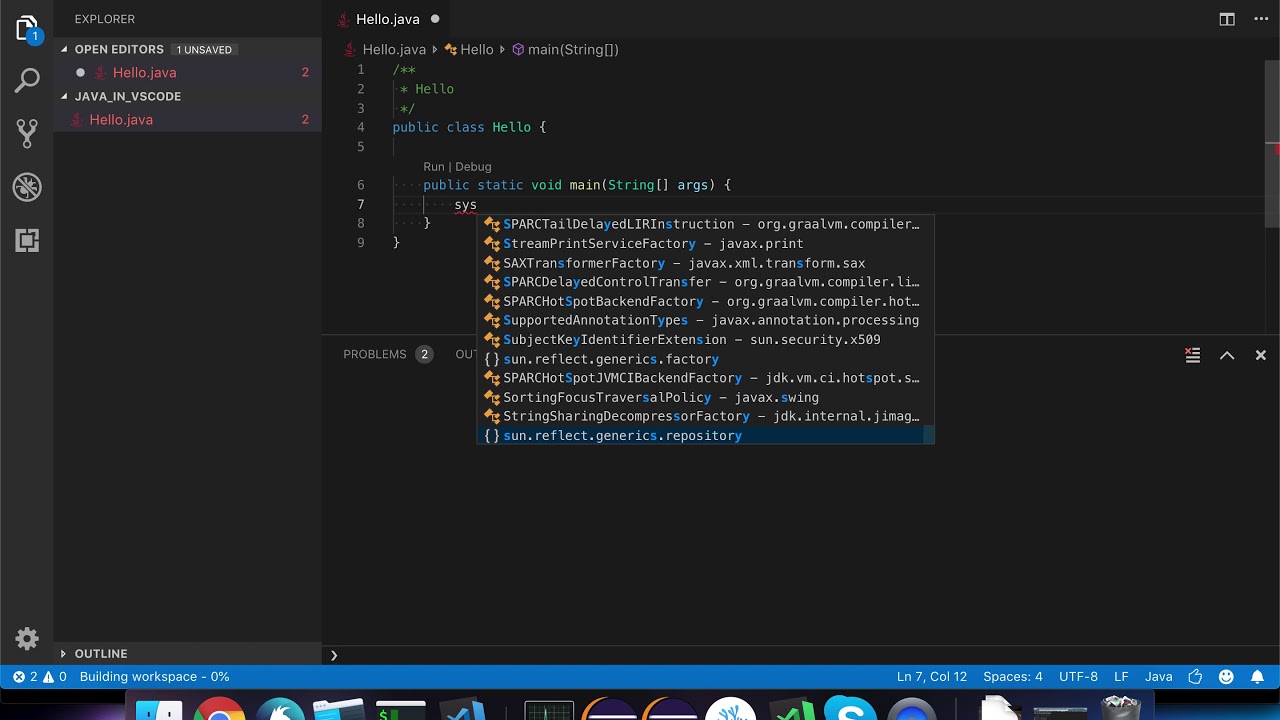The height and width of the screenshot is (720, 1280).
Task: Click the thumbs-up status bar icon
Action: tap(1195, 677)
